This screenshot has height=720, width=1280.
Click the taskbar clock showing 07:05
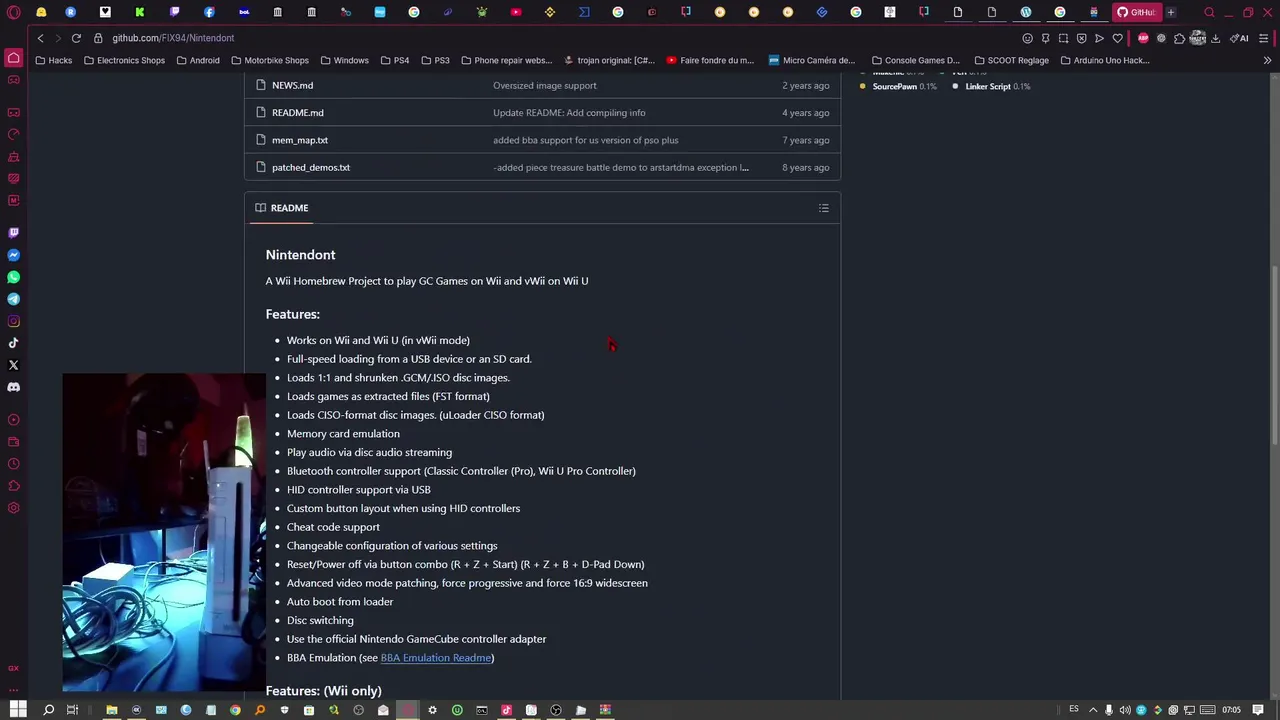pyautogui.click(x=1231, y=710)
